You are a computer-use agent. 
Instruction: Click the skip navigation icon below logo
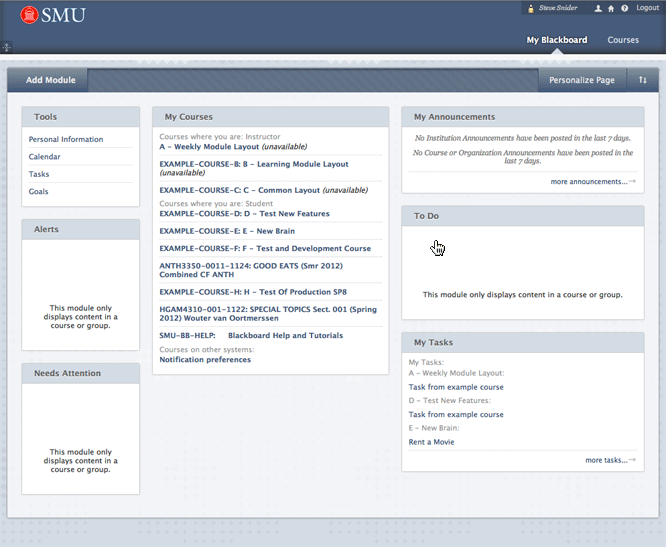(6, 47)
